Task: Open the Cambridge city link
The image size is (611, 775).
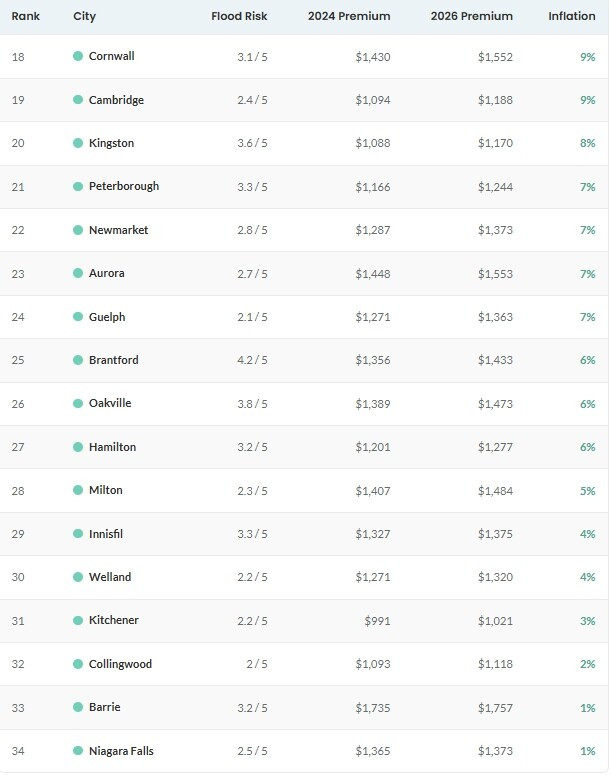Action: 116,100
